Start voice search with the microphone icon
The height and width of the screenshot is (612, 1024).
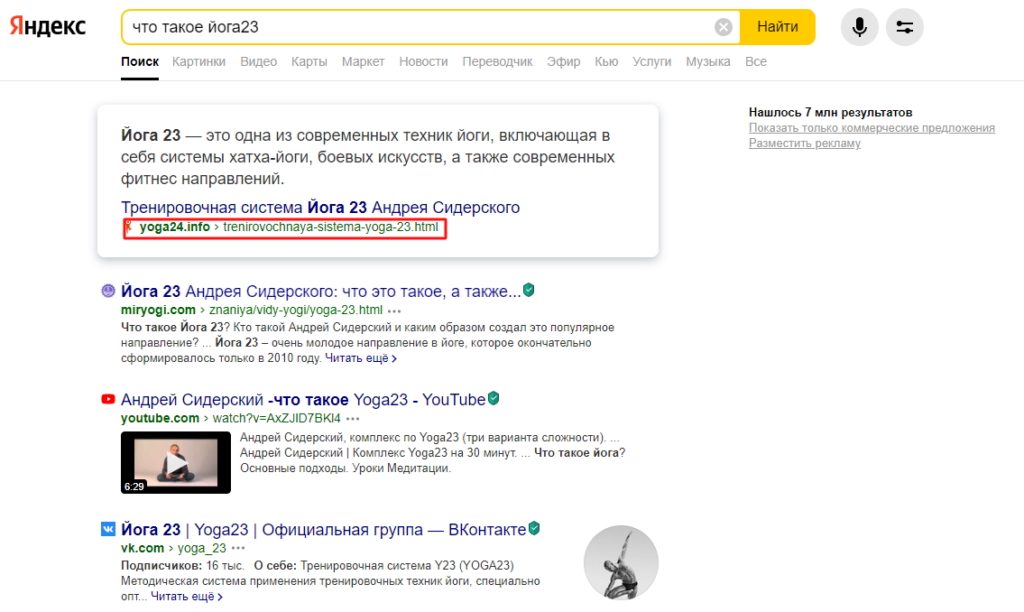coord(859,27)
